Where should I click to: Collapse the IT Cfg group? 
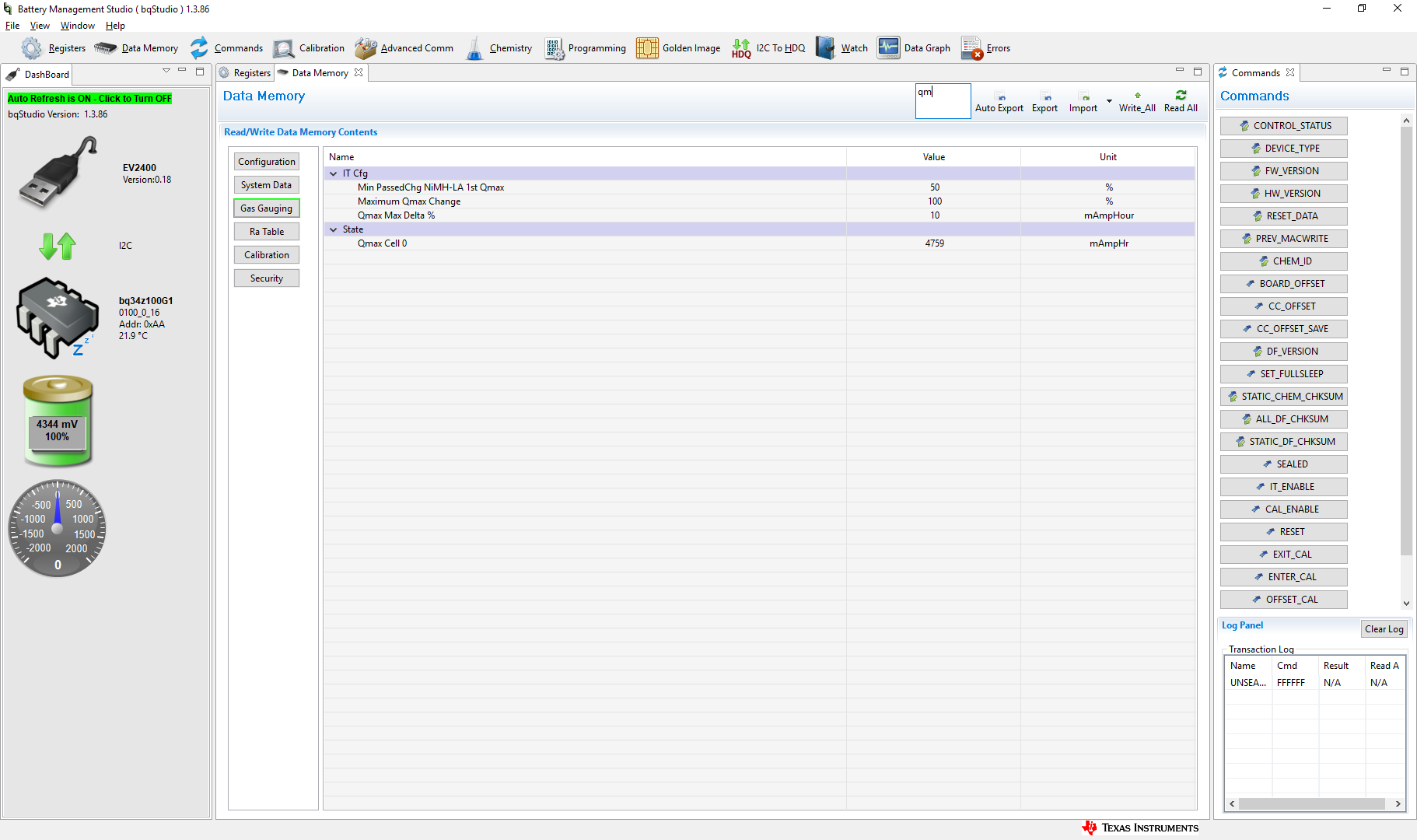pyautogui.click(x=334, y=173)
